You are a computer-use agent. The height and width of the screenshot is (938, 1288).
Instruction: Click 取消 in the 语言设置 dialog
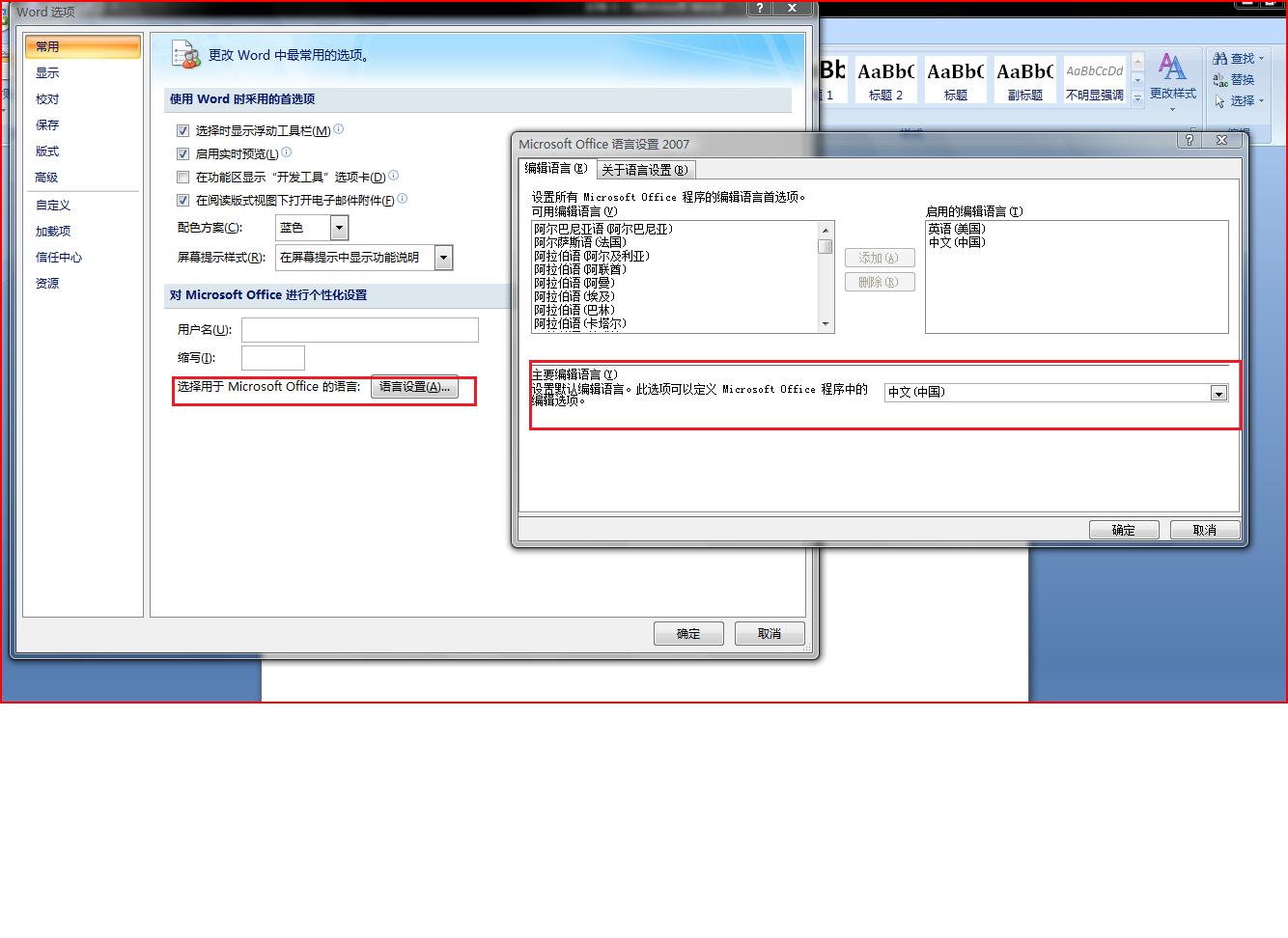coord(1205,530)
